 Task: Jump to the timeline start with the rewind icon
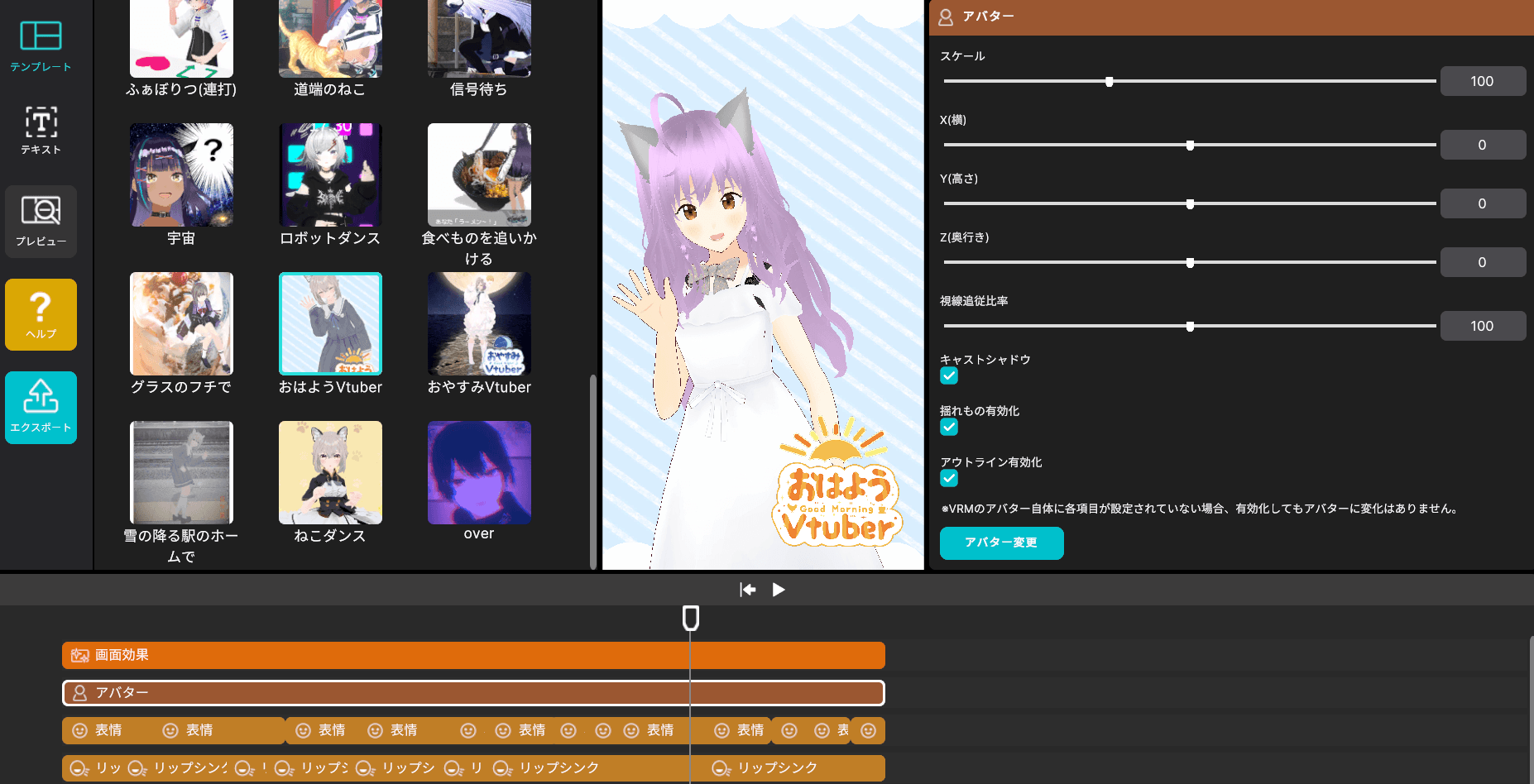[748, 590]
